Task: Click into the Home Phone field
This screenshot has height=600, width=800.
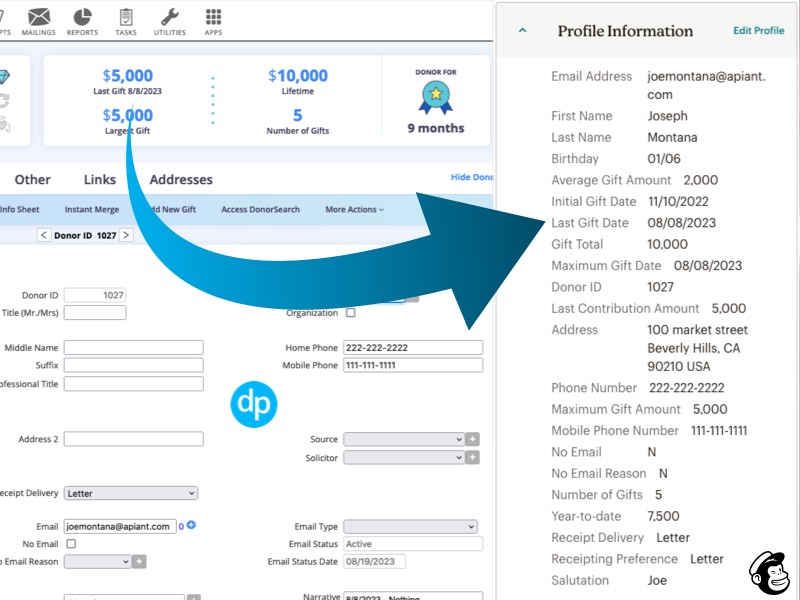Action: point(412,348)
